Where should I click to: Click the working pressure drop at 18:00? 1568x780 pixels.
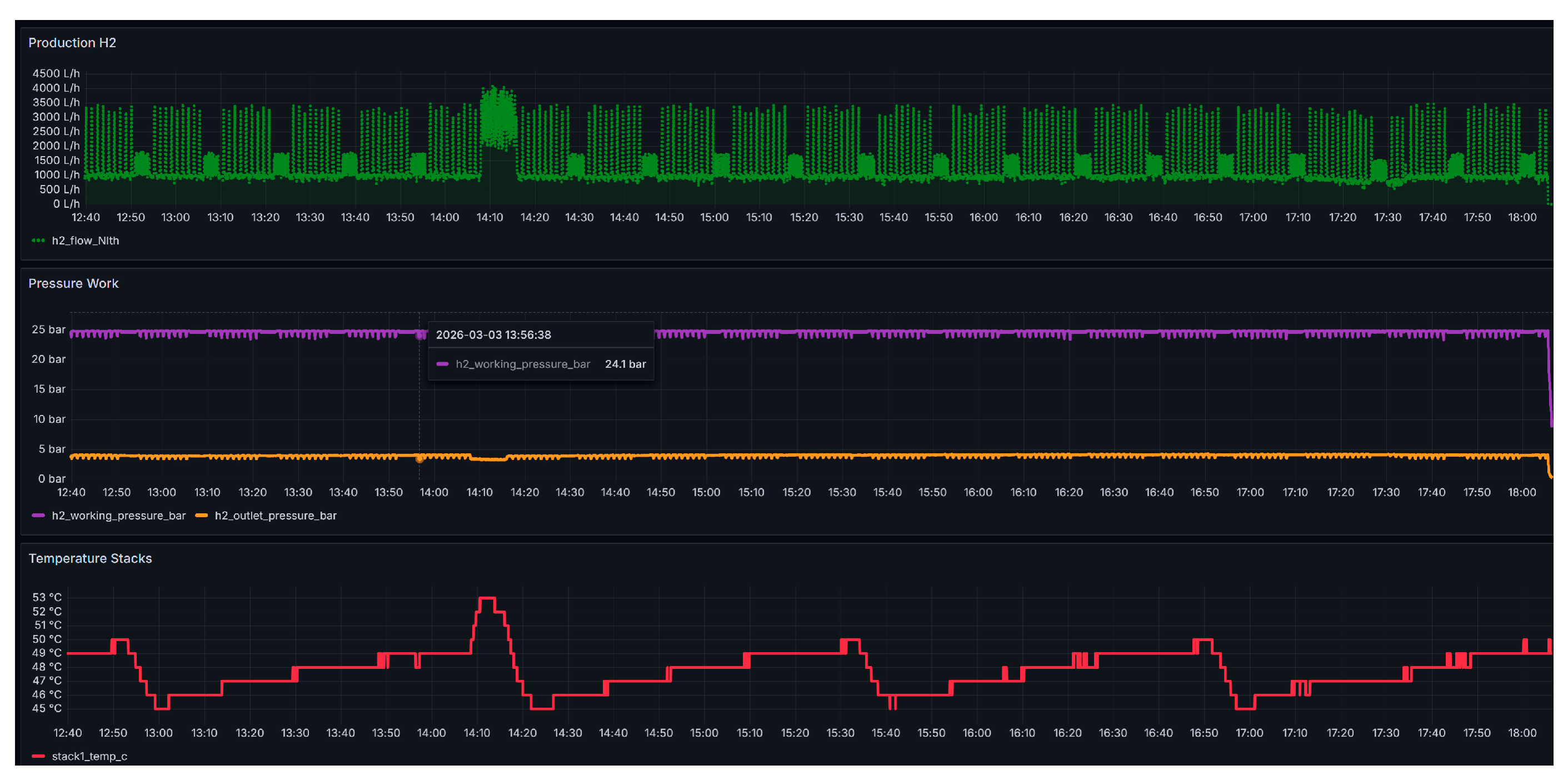1550,380
